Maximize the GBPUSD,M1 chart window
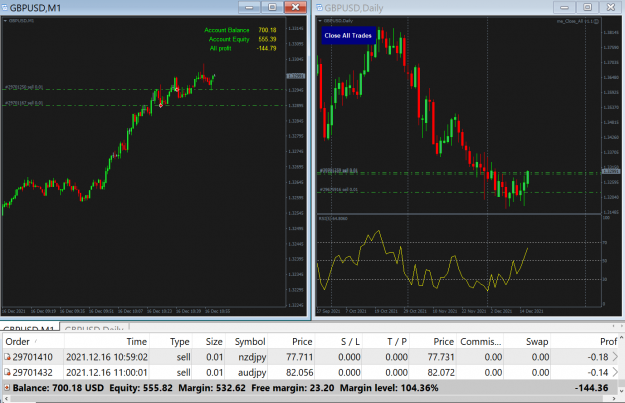625x403 pixels. (272, 7)
